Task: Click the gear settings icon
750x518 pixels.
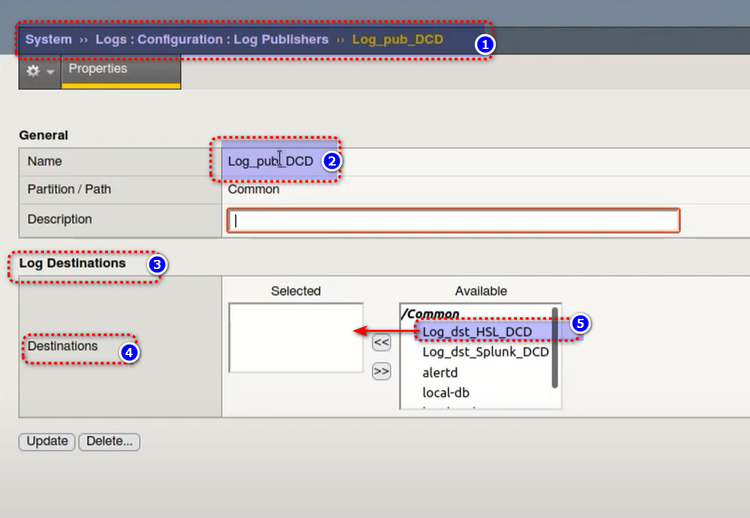Action: tap(33, 72)
